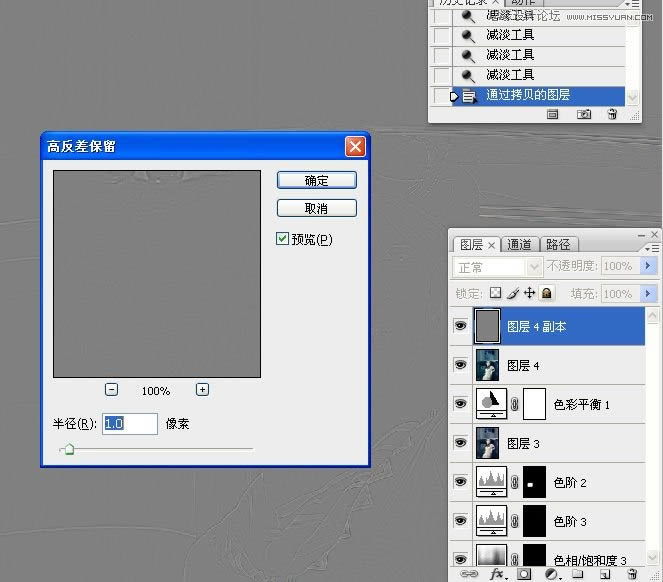Create new adjustment layer icon
The width and height of the screenshot is (663, 582).
(551, 574)
